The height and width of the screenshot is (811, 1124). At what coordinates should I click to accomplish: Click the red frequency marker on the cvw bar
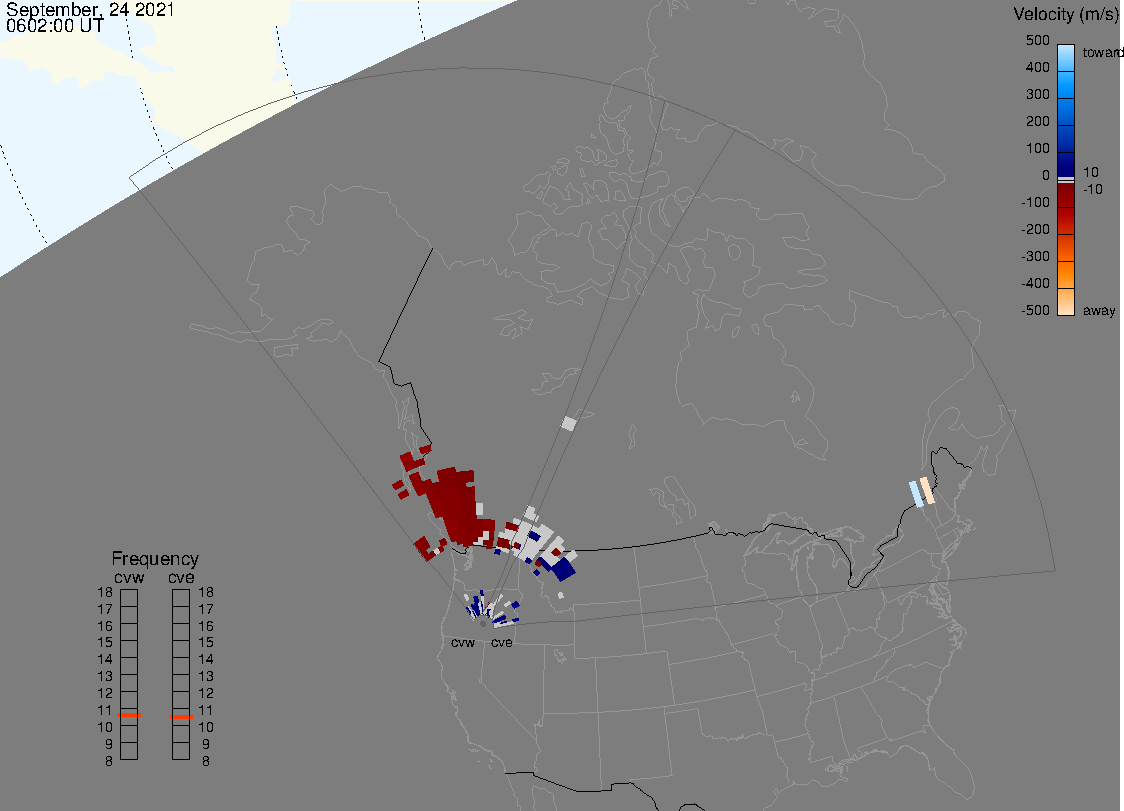[x=129, y=715]
